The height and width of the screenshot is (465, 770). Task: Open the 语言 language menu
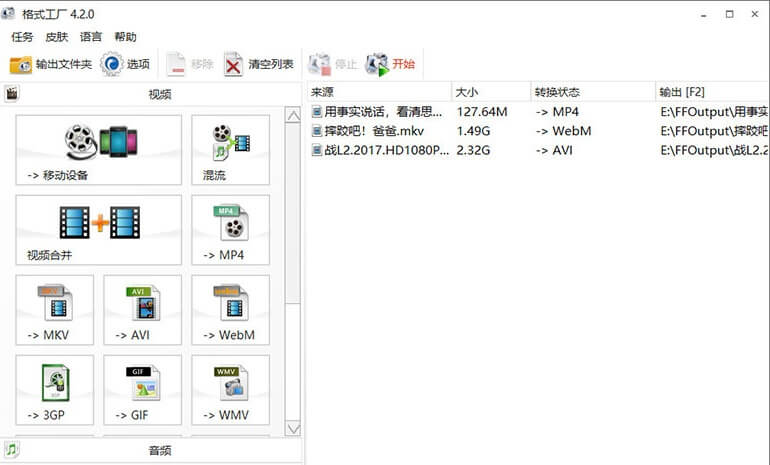click(91, 37)
